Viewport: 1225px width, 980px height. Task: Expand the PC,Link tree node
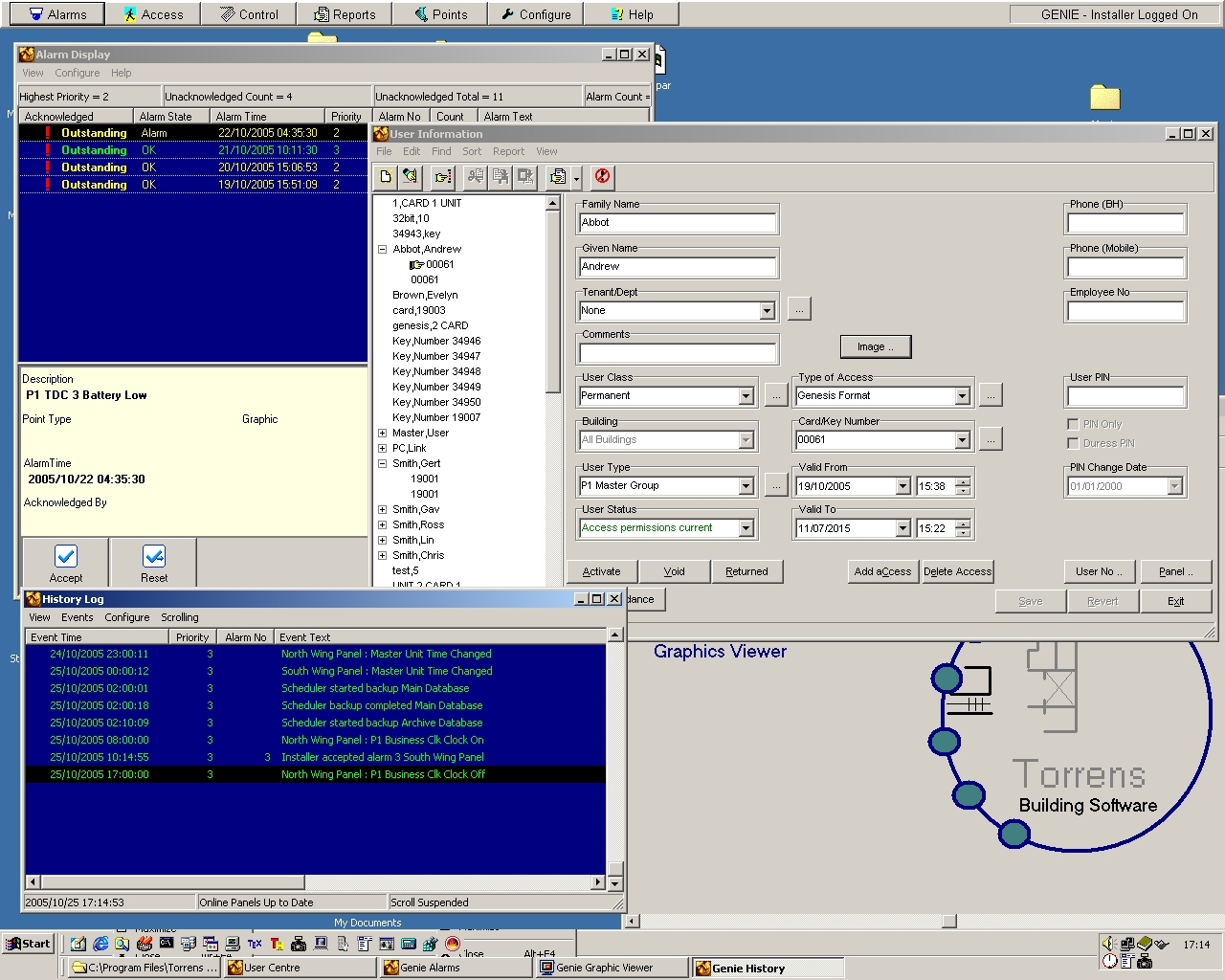(382, 448)
